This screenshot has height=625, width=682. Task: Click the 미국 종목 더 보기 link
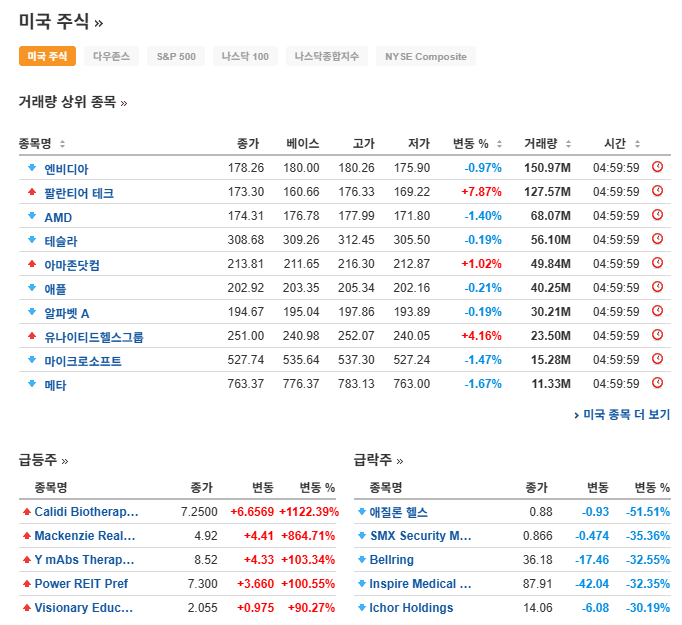622,414
